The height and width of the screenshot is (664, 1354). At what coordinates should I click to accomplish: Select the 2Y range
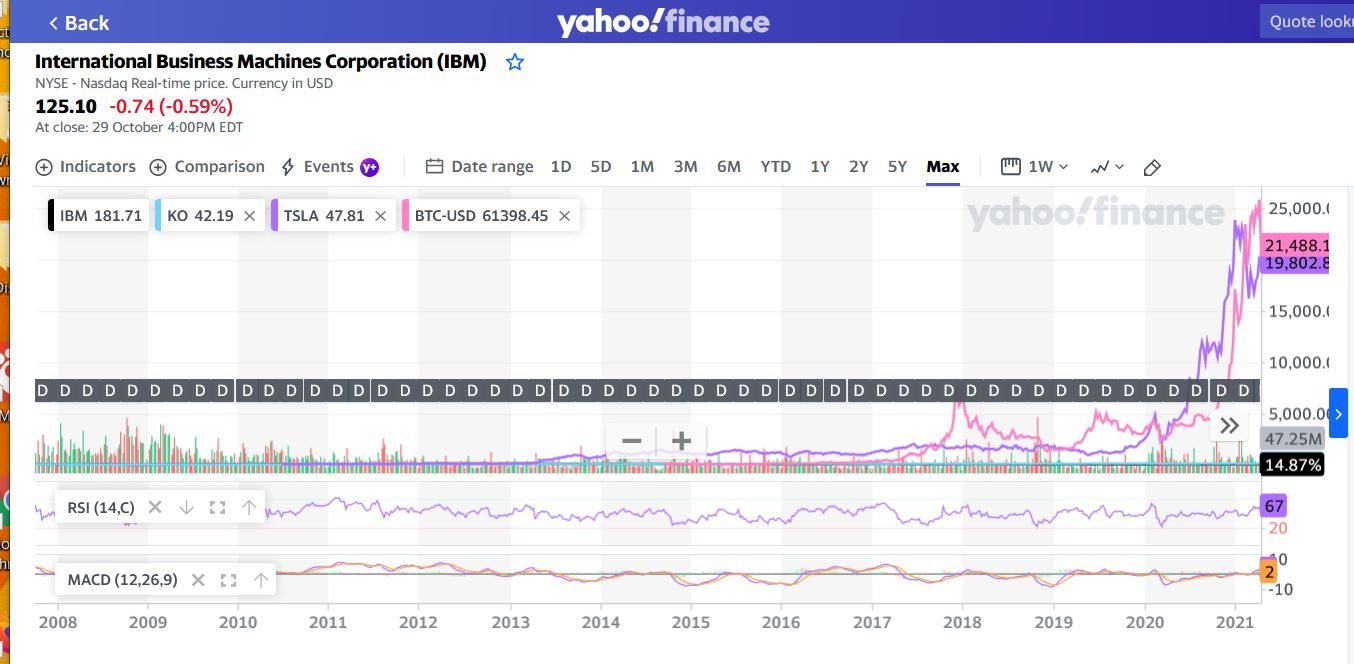coord(858,167)
